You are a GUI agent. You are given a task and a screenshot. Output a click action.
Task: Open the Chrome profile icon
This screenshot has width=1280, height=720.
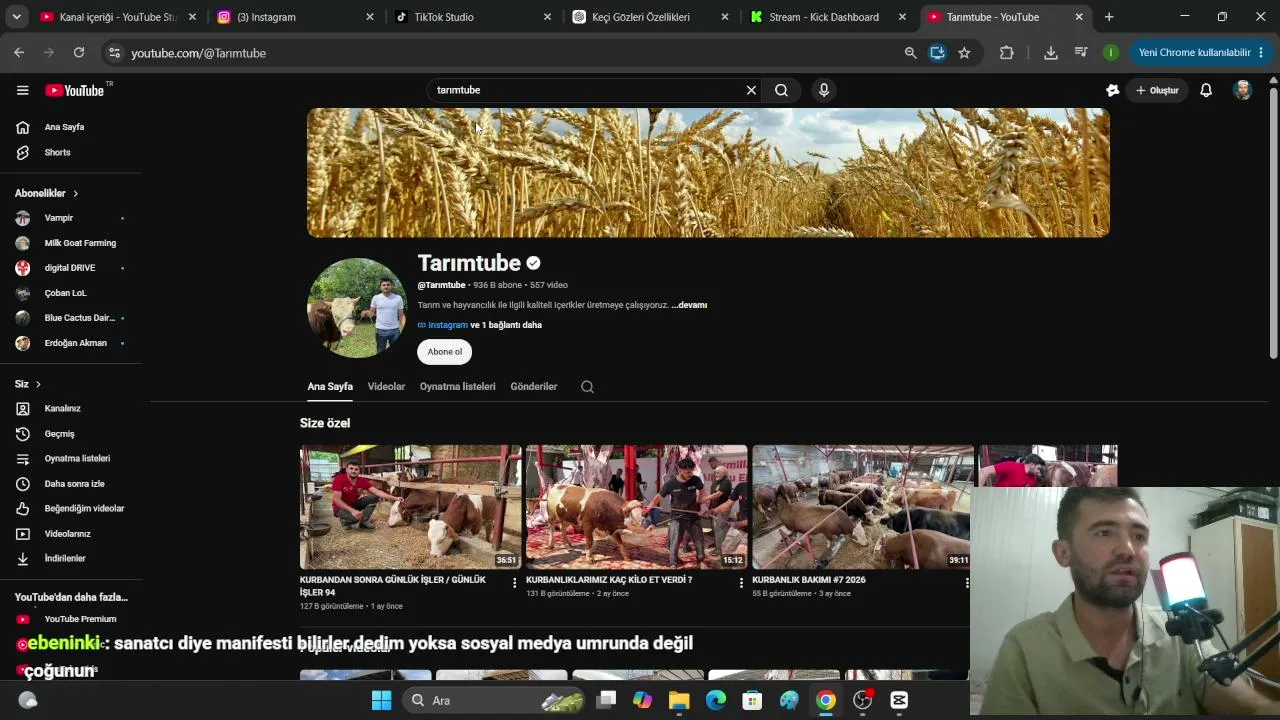coord(1111,53)
